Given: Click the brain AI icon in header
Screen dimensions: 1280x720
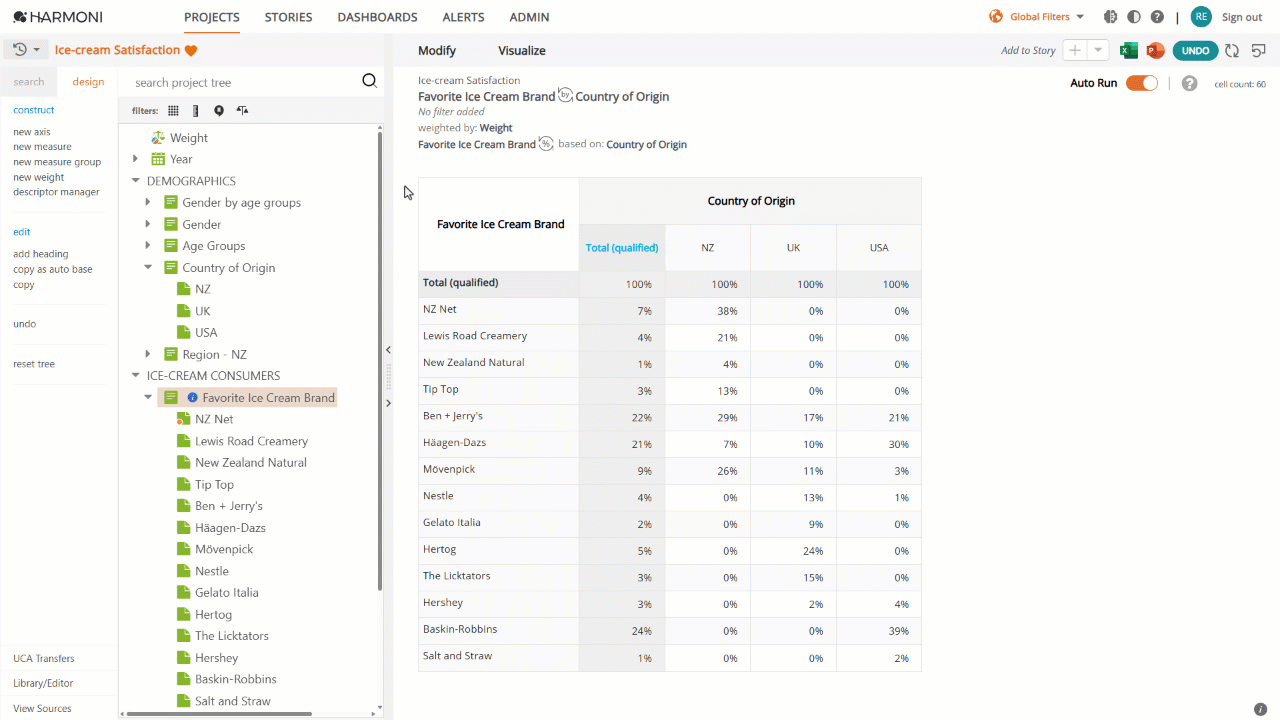Looking at the screenshot, I should click(x=1110, y=17).
